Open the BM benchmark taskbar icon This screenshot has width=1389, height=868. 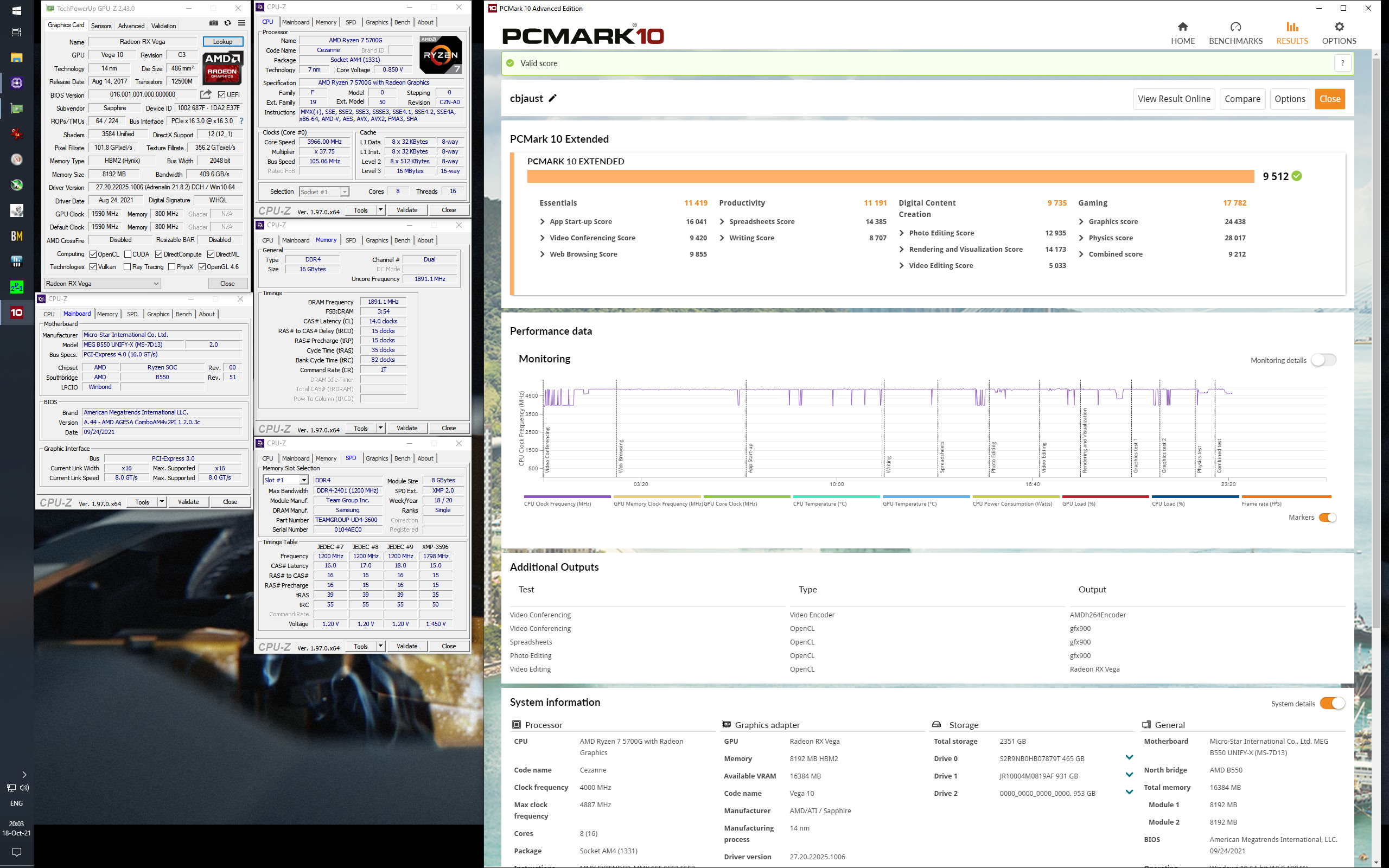pos(17,236)
